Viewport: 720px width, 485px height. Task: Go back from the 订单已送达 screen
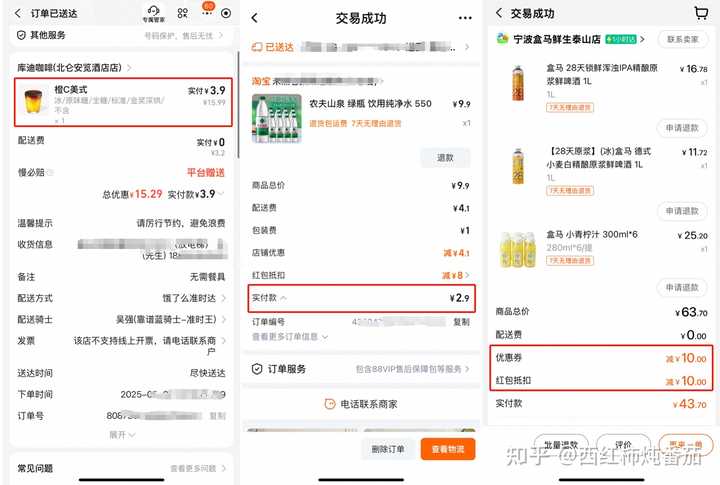(x=18, y=13)
